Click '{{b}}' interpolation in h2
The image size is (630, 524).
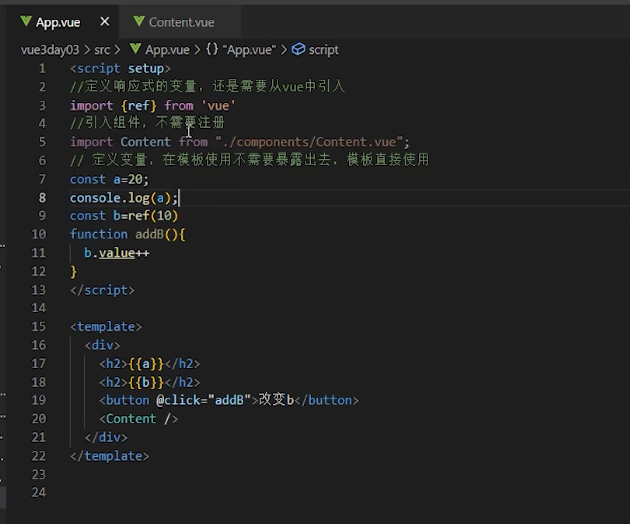(x=146, y=382)
